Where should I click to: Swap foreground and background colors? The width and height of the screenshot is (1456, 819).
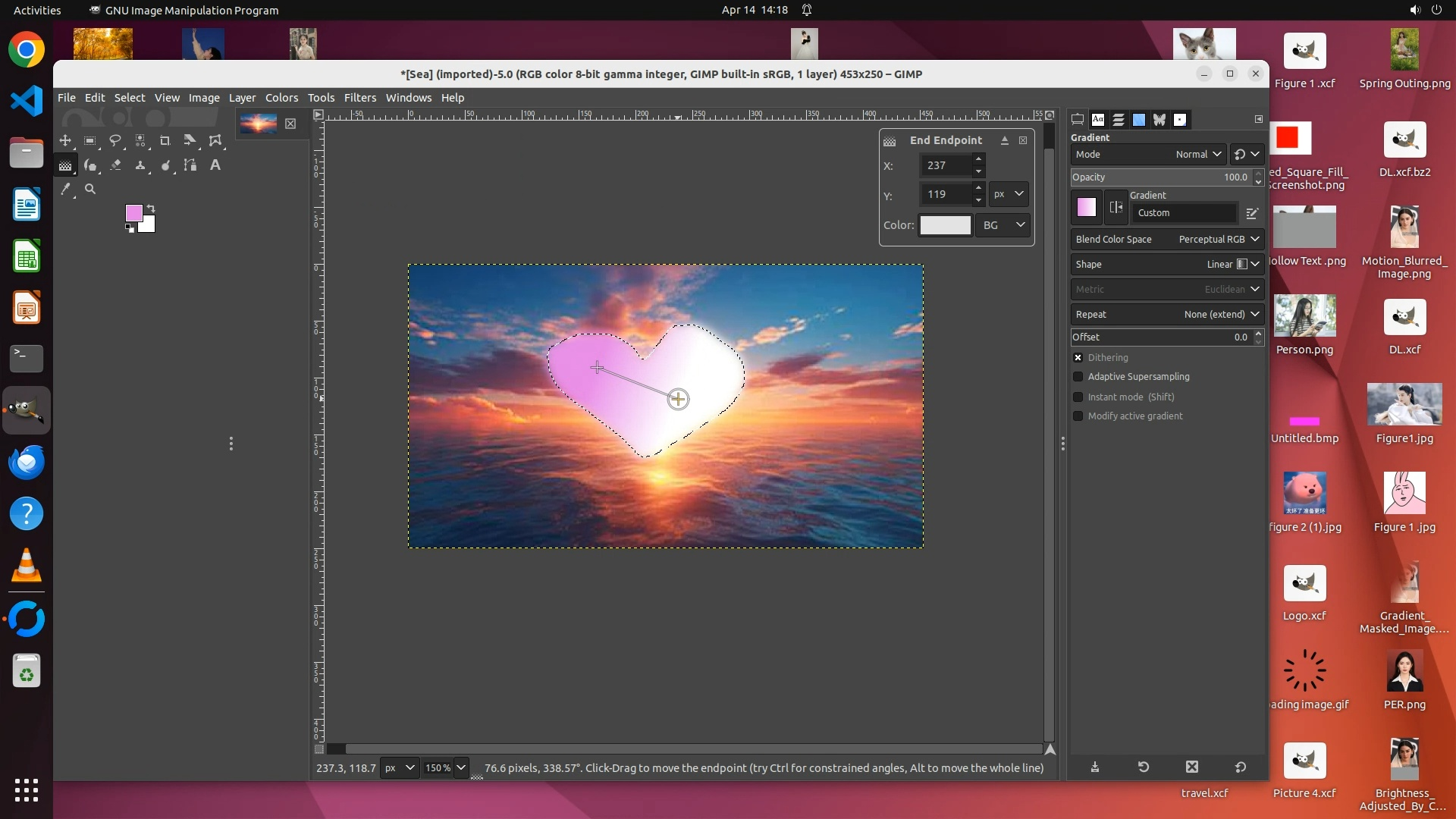pyautogui.click(x=151, y=208)
